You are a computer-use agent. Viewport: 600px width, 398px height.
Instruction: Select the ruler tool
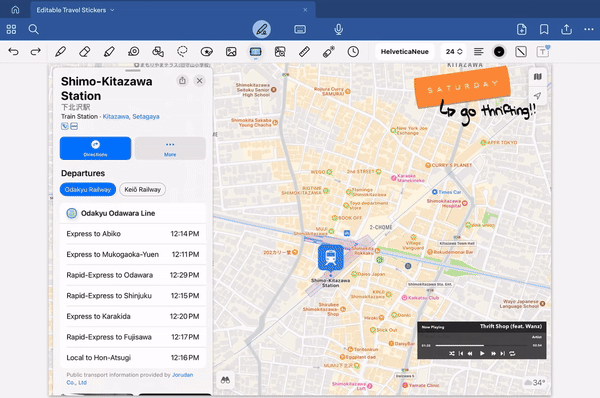pos(304,52)
